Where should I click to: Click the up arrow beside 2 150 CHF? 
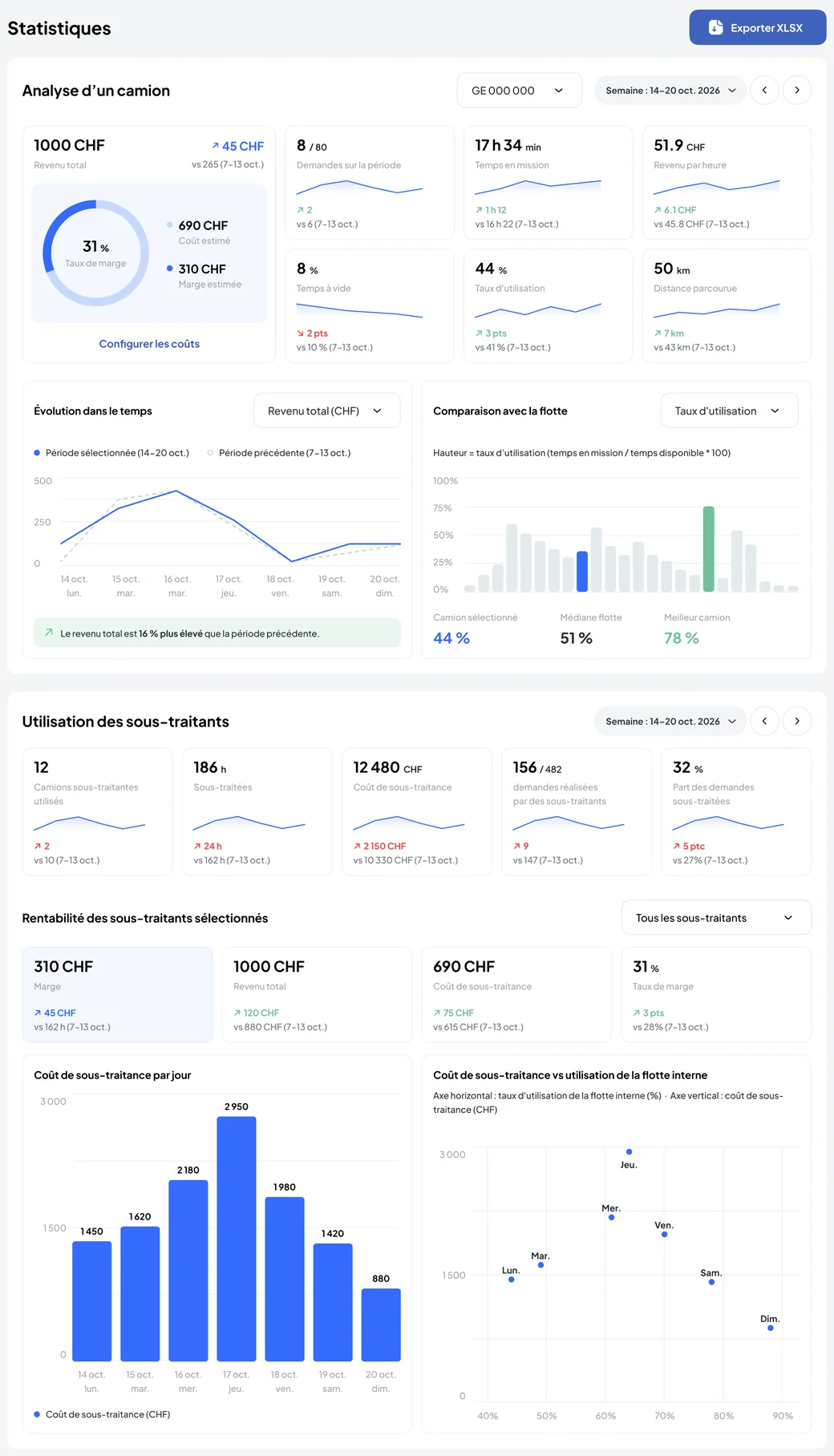point(357,846)
